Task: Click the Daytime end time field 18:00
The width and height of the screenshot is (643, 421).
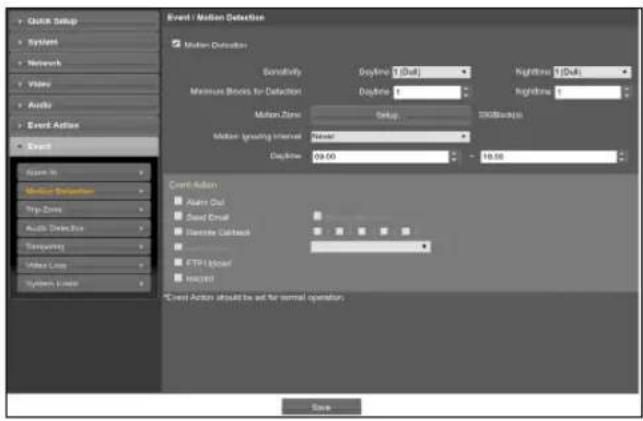Action: [548, 157]
